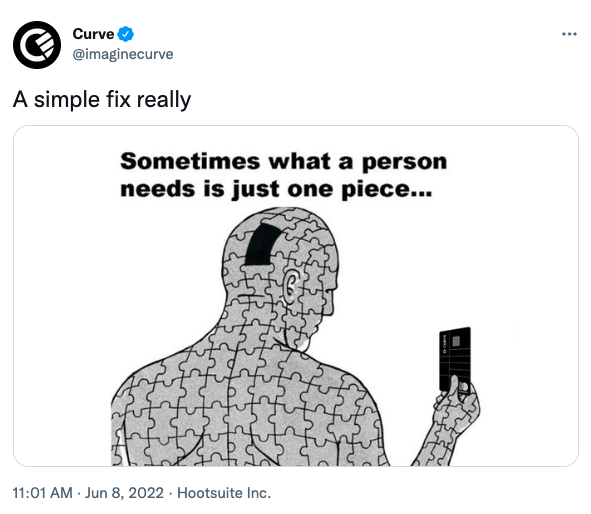Click the black Curve card in the meme
The height and width of the screenshot is (514, 591).
click(455, 359)
